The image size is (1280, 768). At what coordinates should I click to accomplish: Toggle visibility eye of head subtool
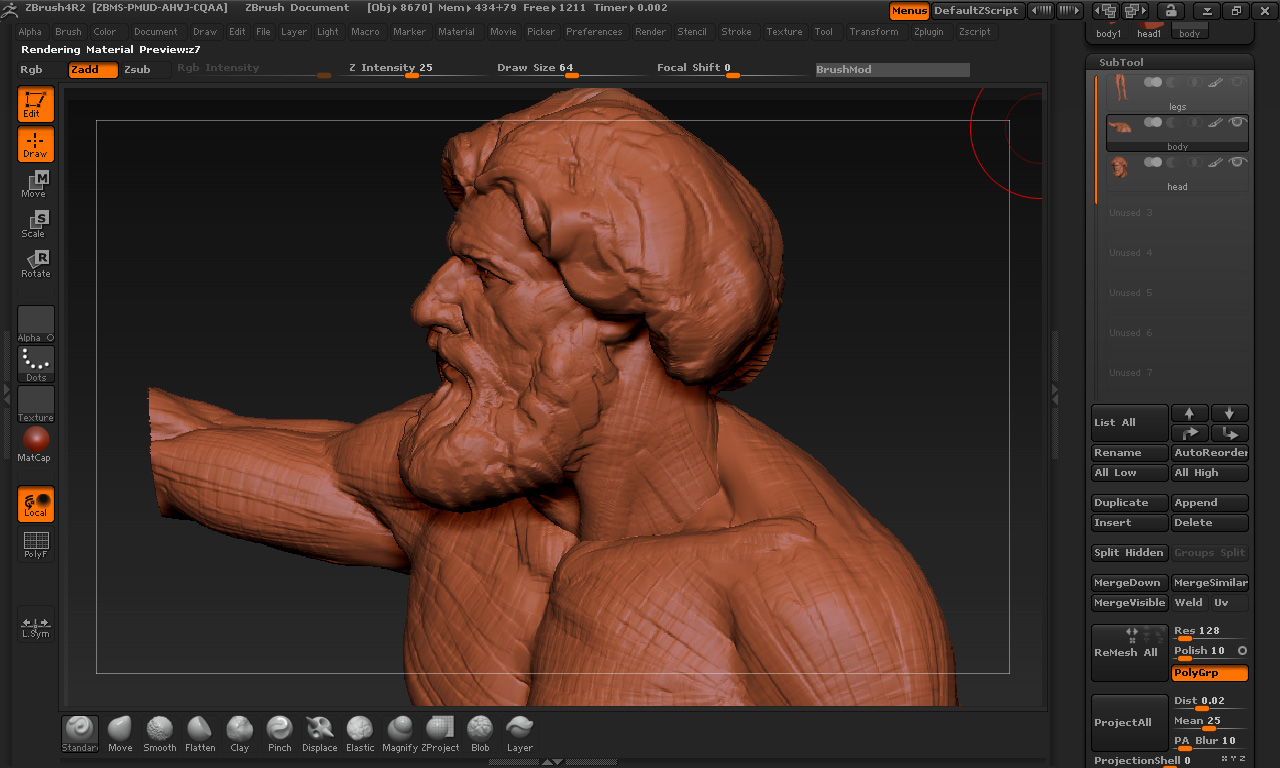1237,162
